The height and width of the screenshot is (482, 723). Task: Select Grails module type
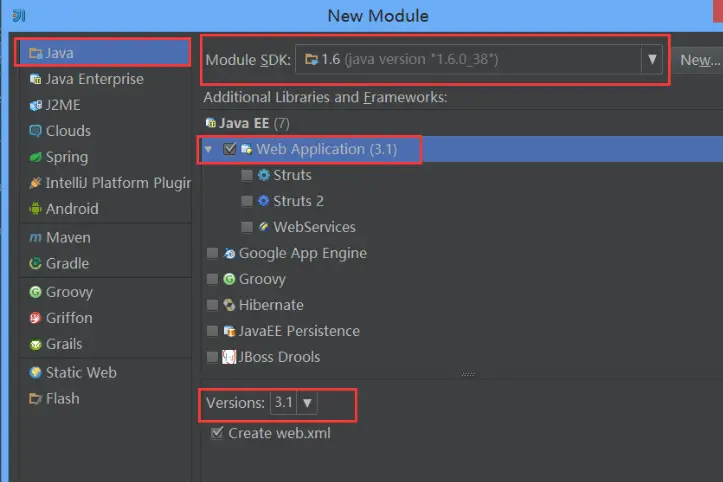coord(105,344)
